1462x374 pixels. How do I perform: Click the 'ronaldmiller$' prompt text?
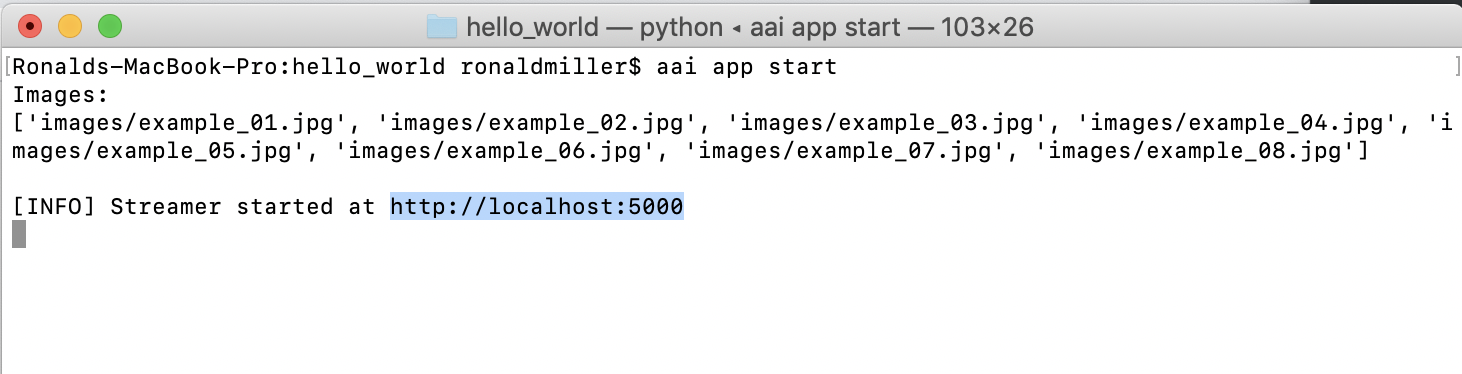pyautogui.click(x=551, y=68)
